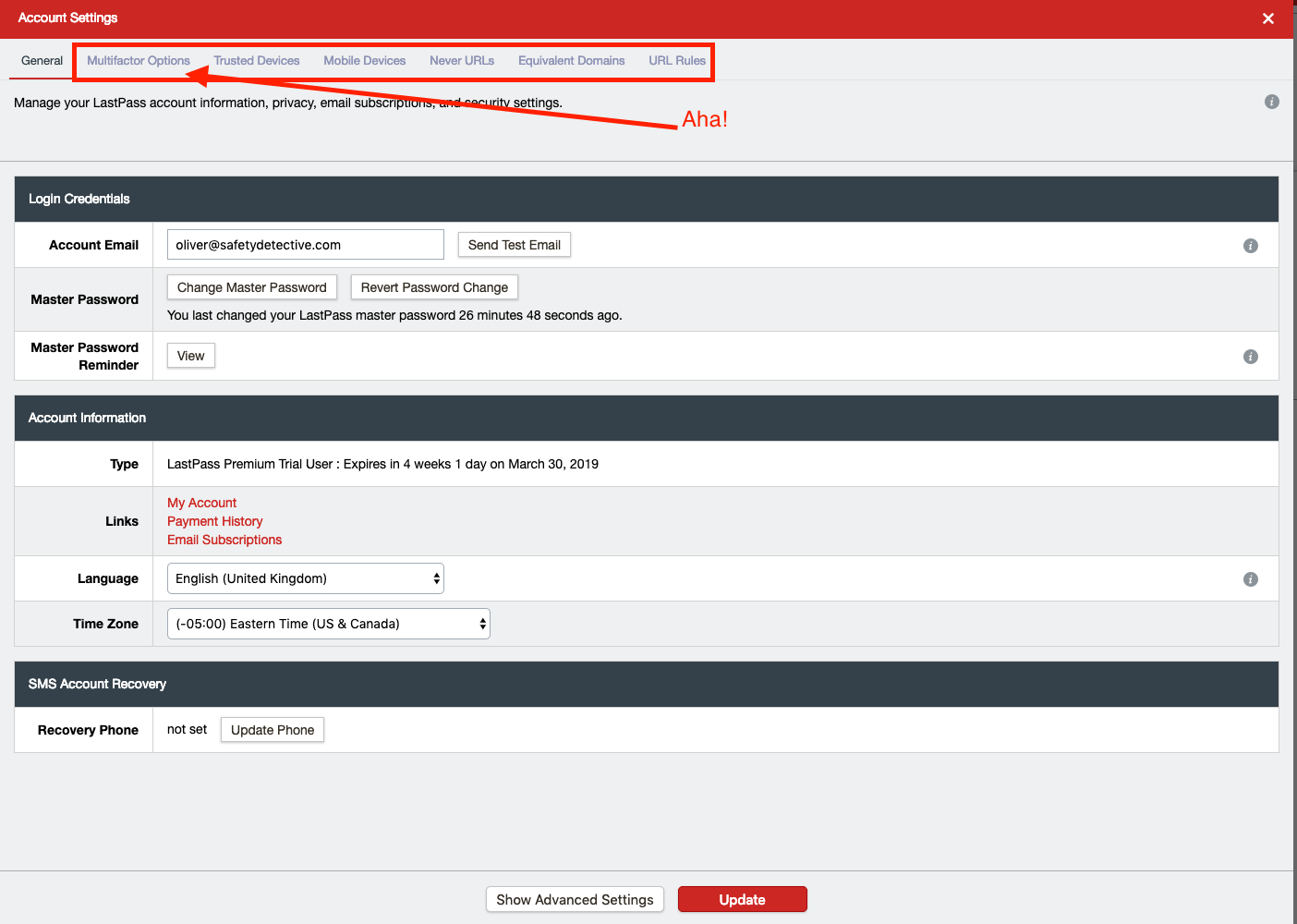The image size is (1297, 924).
Task: Open the Equivalent Domains tab
Action: (572, 61)
